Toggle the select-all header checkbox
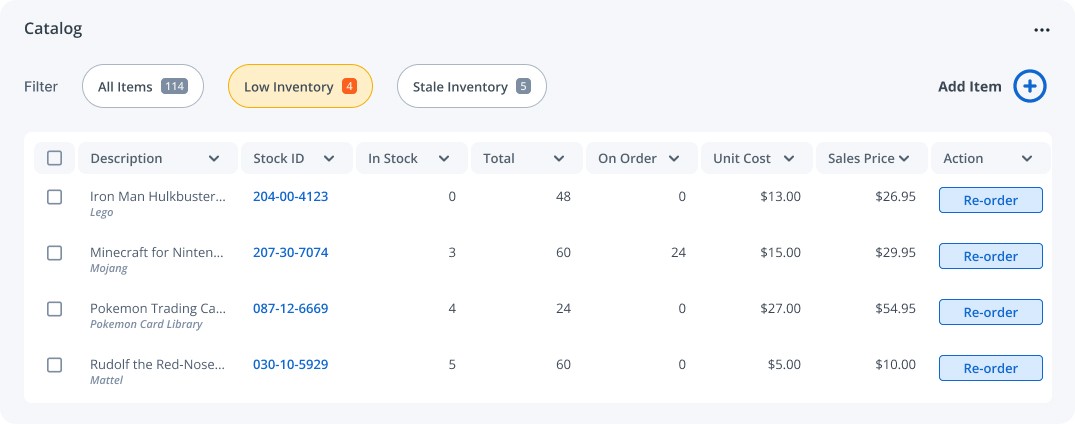This screenshot has width=1075, height=424. coord(55,158)
